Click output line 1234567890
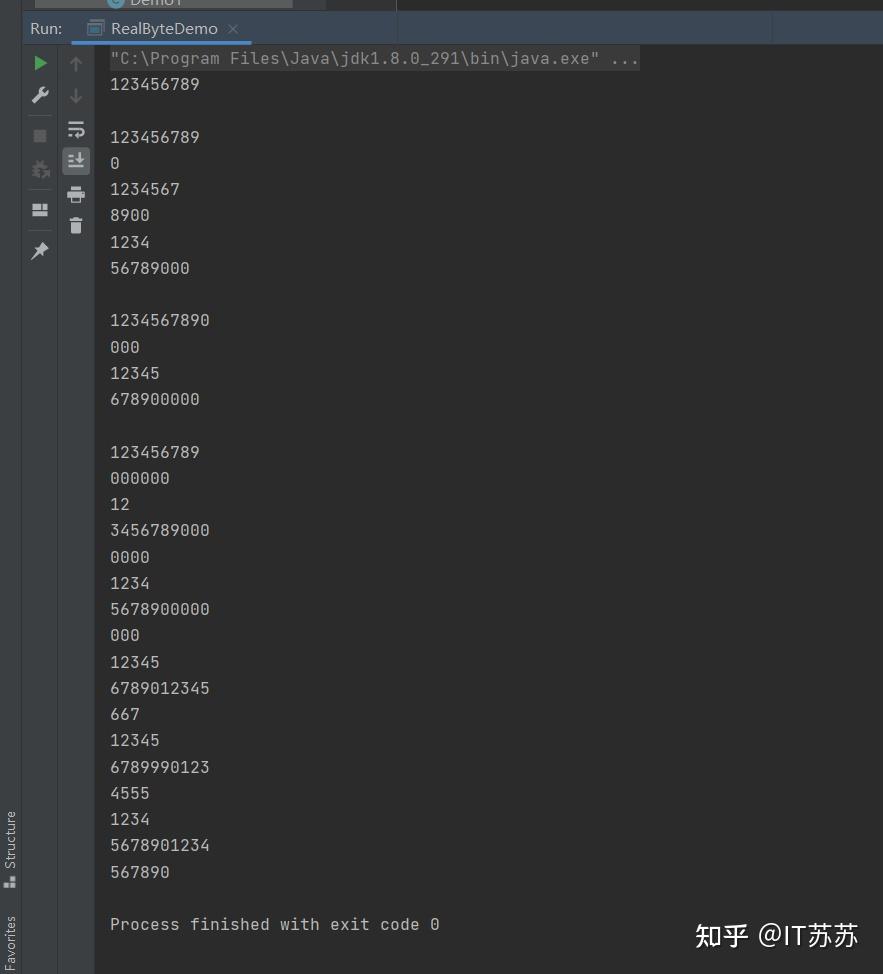Screen dimensions: 883x974 pos(160,320)
